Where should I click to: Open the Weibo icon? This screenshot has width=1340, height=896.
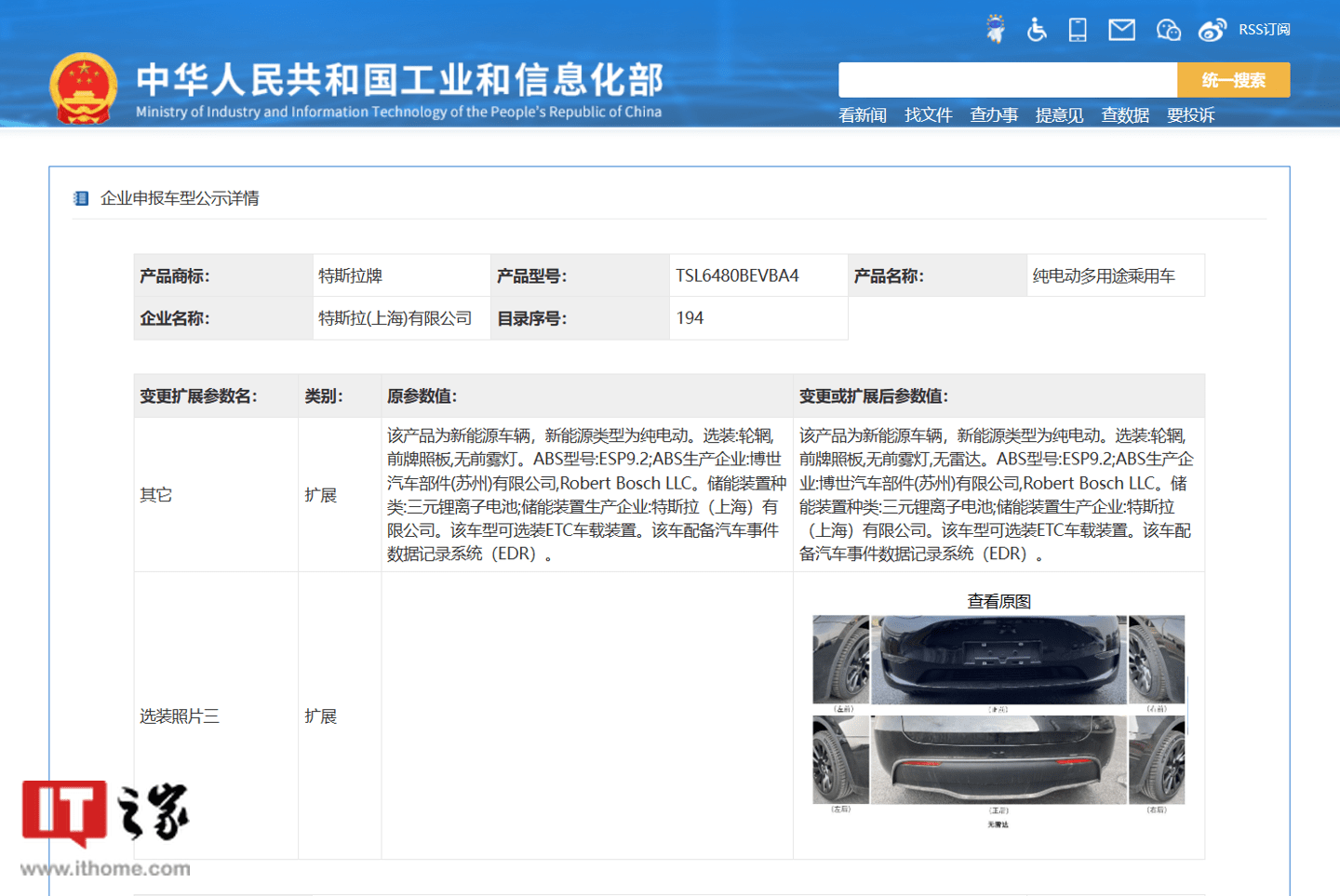[x=1212, y=30]
